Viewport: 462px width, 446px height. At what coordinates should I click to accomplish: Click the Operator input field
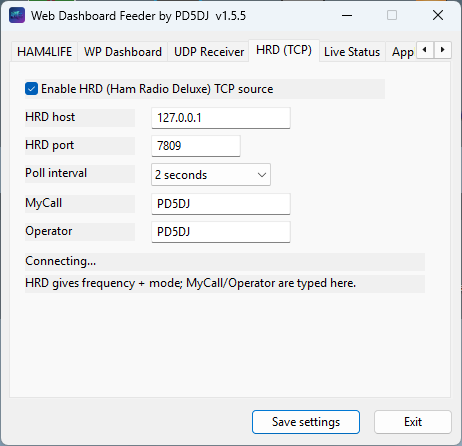[x=221, y=232]
